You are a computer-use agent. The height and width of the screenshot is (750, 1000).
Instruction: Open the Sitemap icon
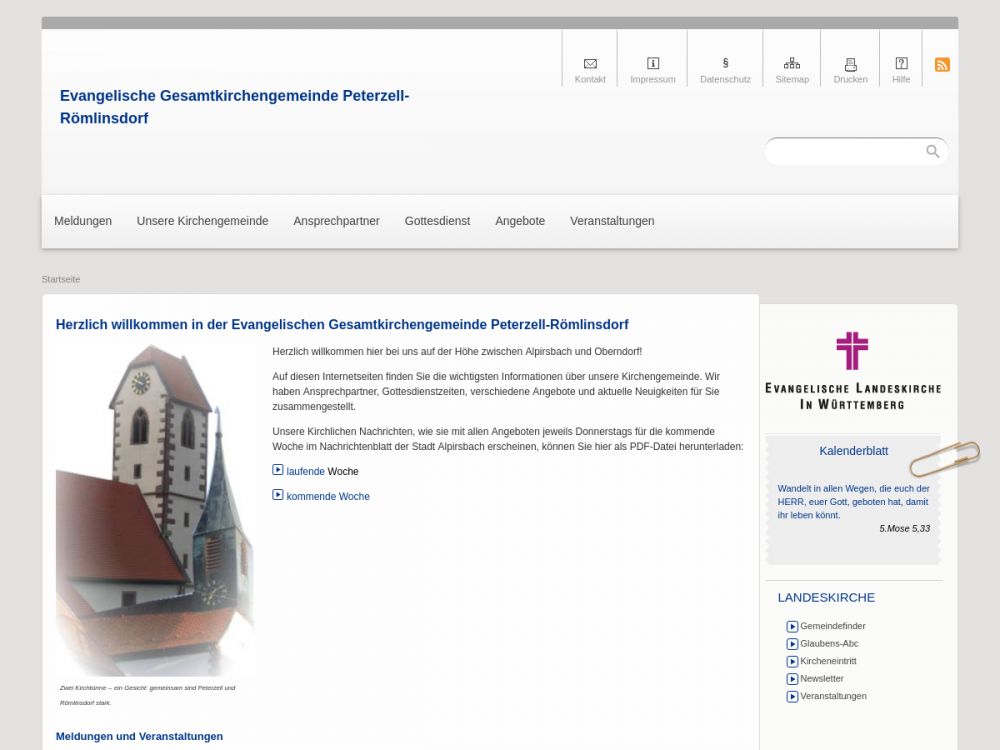tap(792, 64)
